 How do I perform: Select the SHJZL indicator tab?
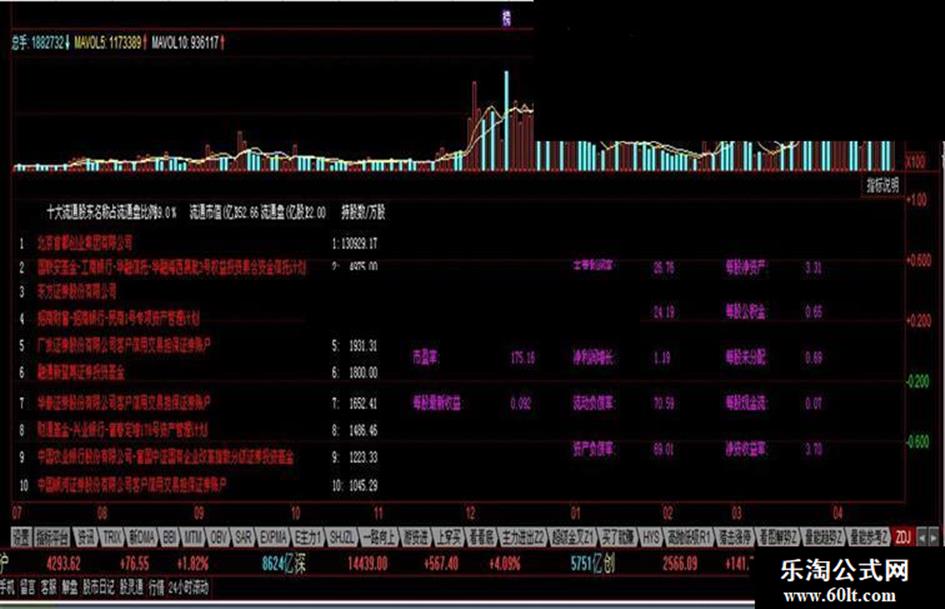342,537
